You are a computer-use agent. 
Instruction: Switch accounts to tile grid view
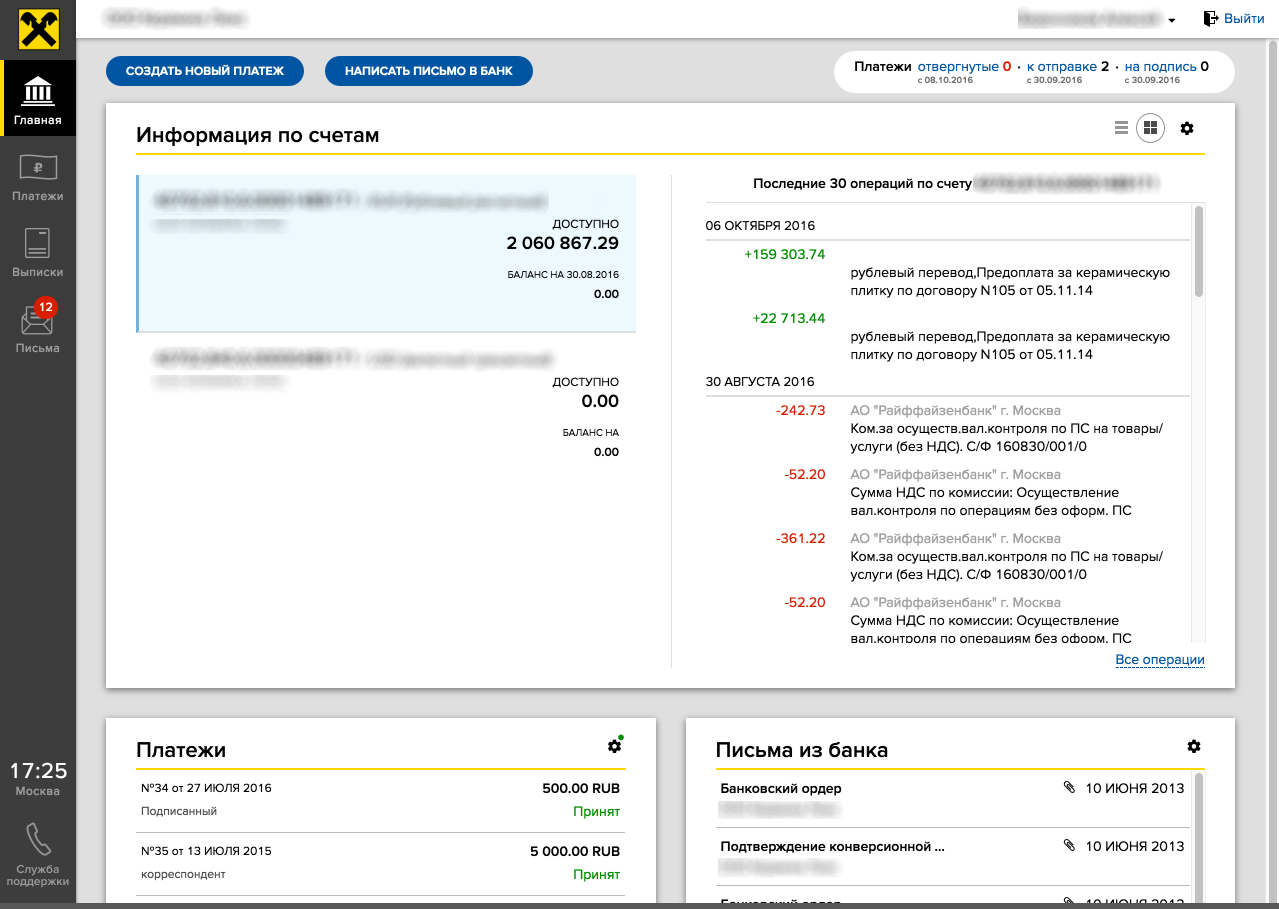click(x=1150, y=128)
